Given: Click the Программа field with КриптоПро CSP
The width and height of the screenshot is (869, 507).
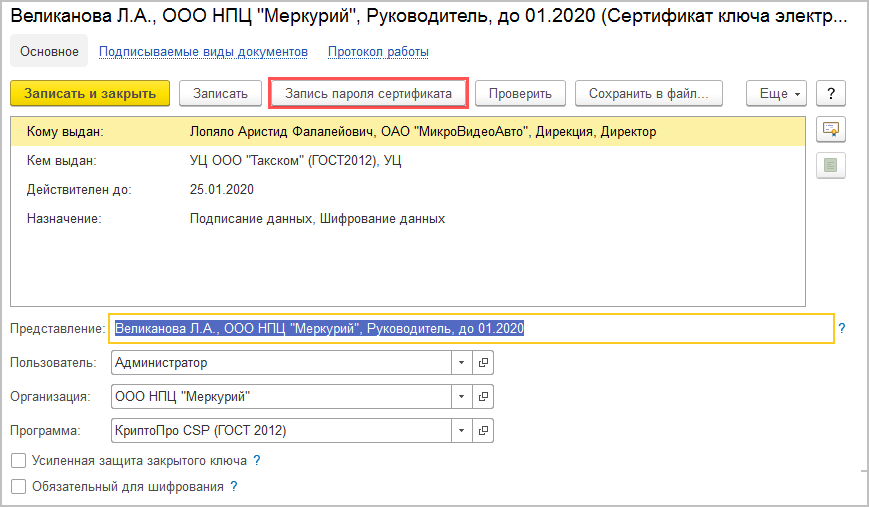Looking at the screenshot, I should [282, 431].
